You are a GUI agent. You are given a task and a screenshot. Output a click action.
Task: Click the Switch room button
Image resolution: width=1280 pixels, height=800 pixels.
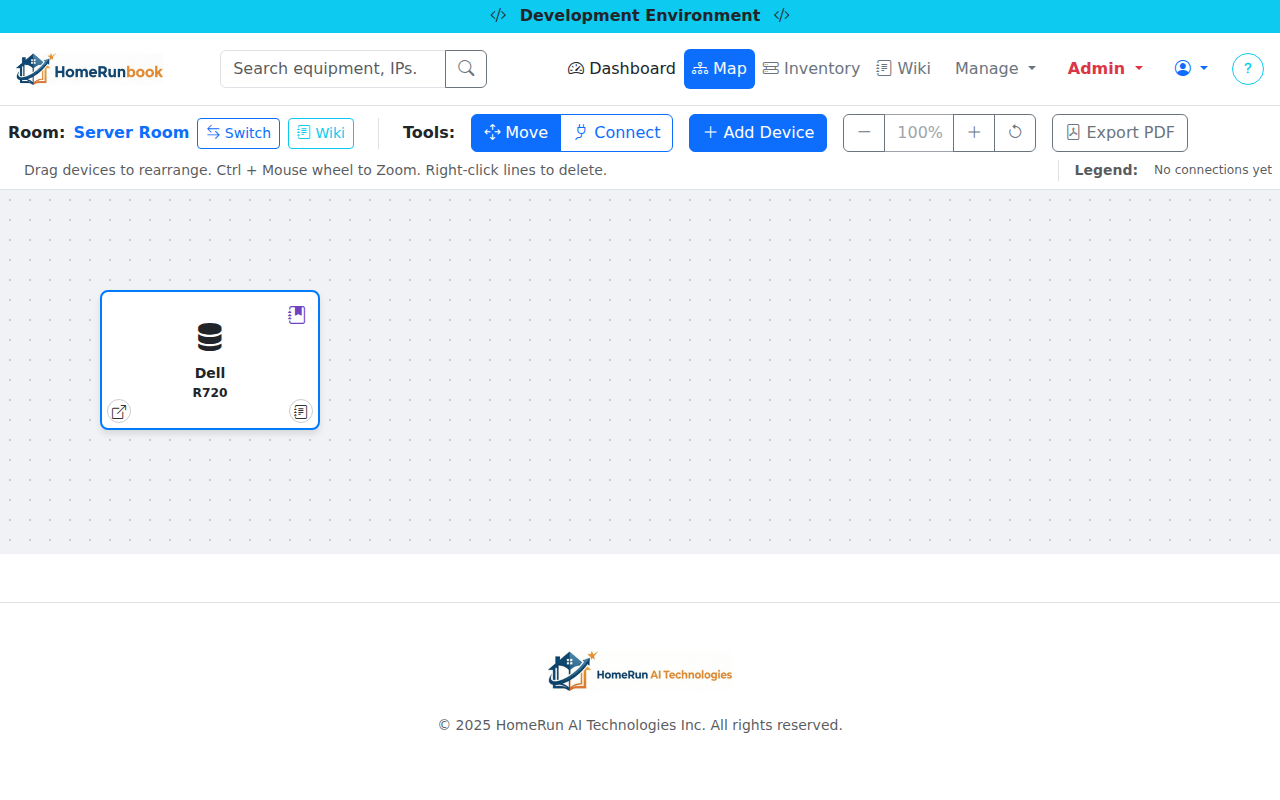(238, 133)
